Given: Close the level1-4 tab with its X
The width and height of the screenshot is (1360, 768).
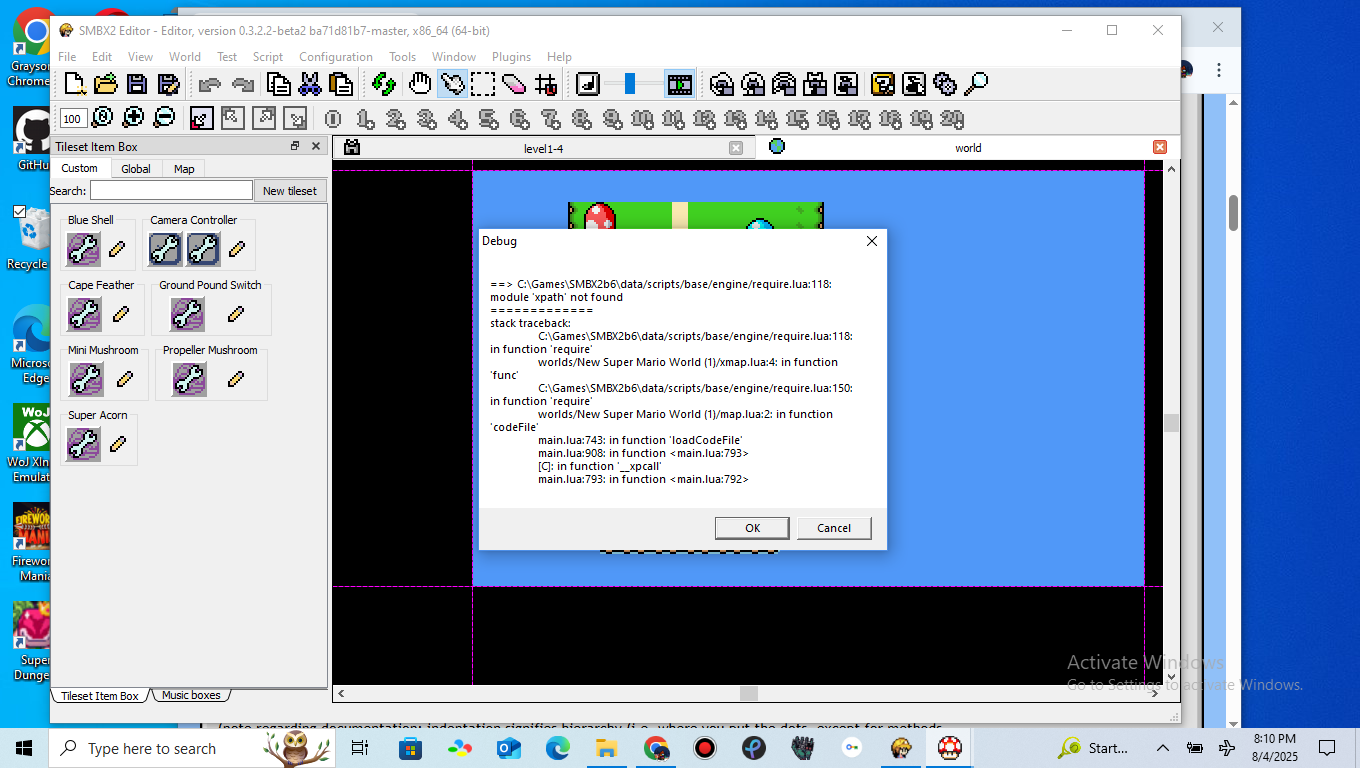Looking at the screenshot, I should click(736, 148).
